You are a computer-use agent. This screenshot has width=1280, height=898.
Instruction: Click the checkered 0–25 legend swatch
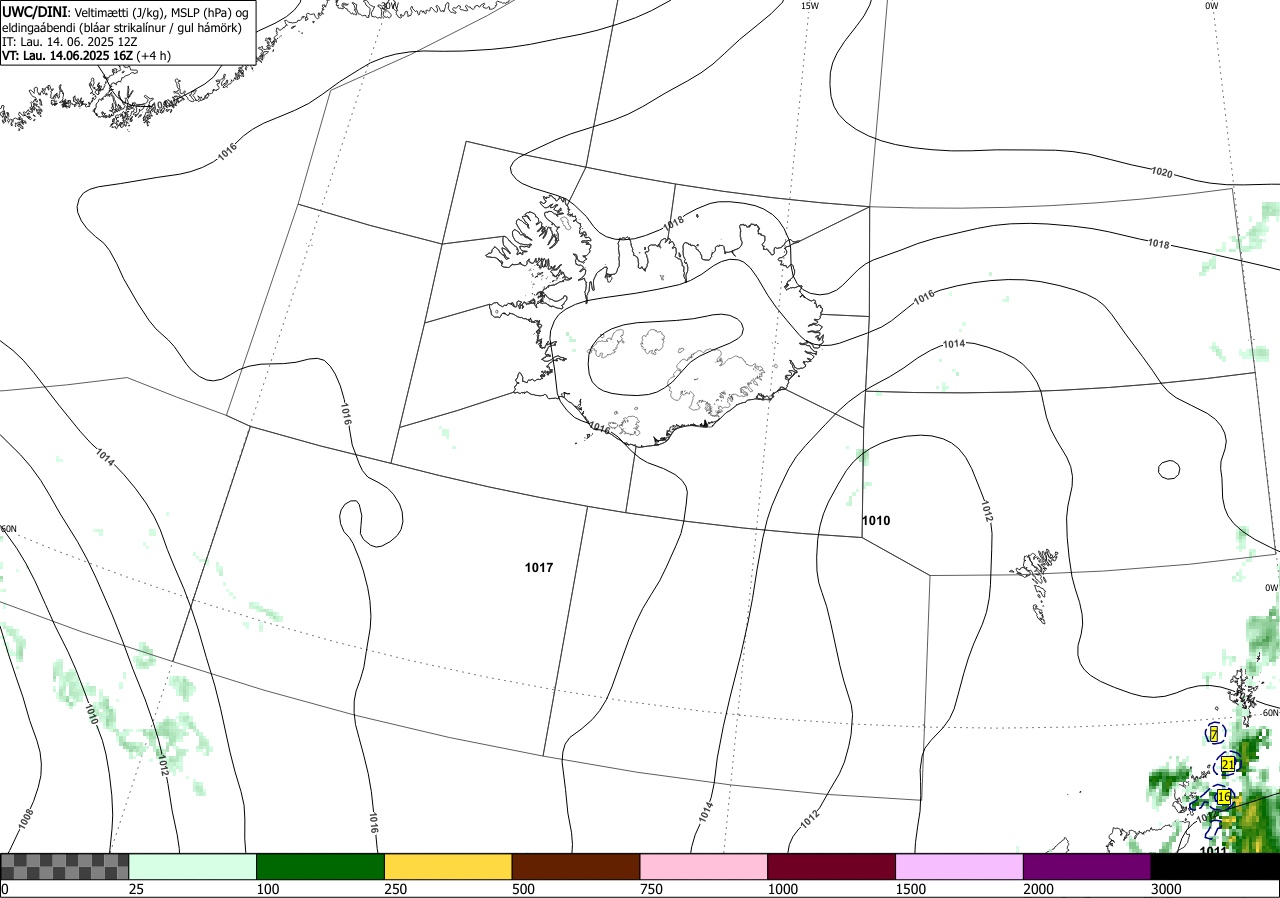[65, 866]
